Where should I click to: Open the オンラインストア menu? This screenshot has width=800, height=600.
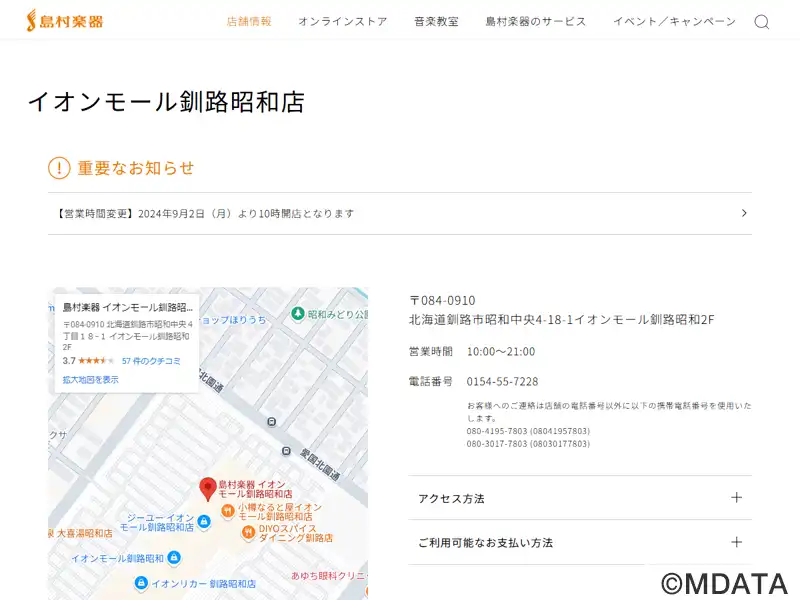click(x=343, y=21)
